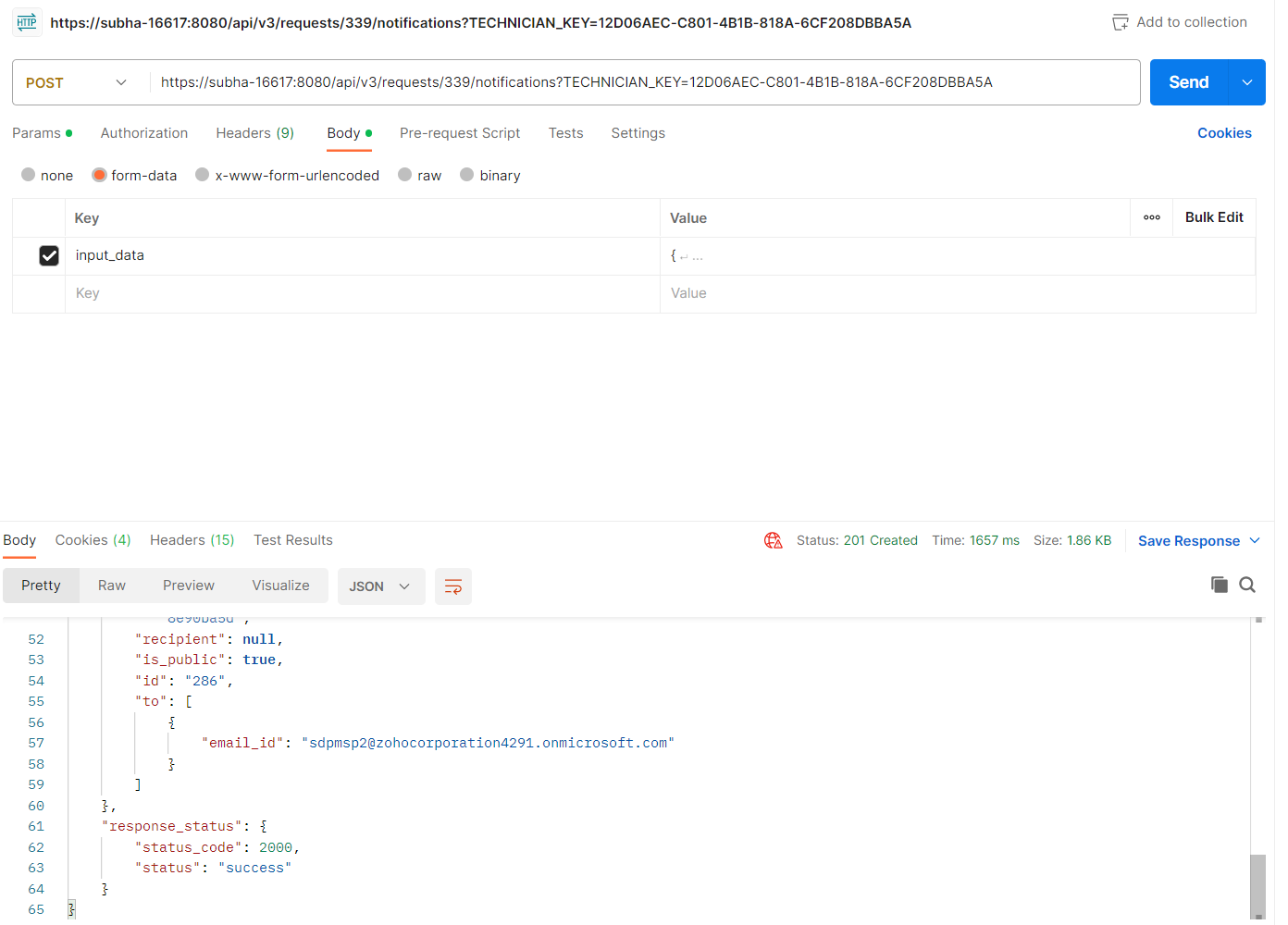1288x925 pixels.
Task: Click the HTTP request type icon
Action: tap(27, 22)
